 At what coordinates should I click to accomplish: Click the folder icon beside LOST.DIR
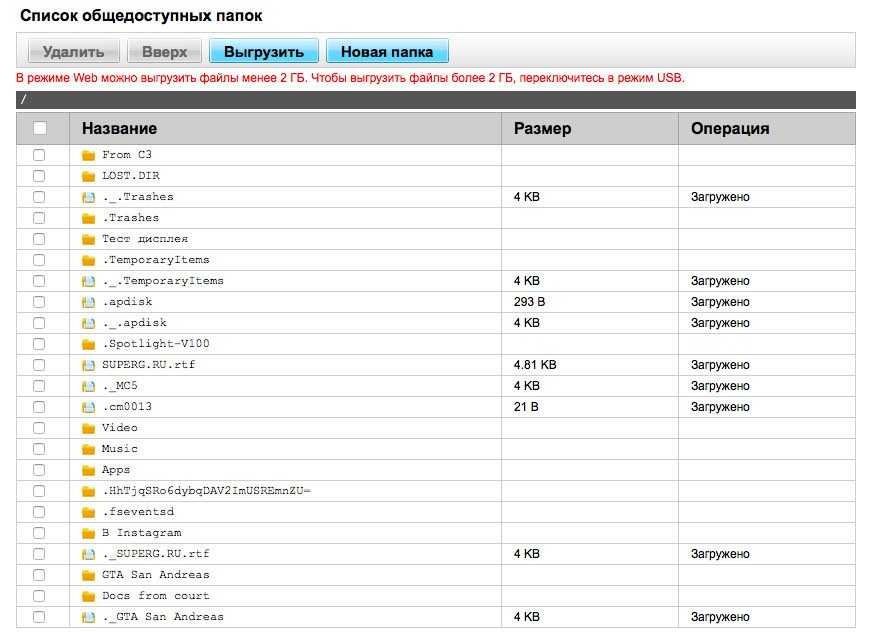tap(88, 176)
